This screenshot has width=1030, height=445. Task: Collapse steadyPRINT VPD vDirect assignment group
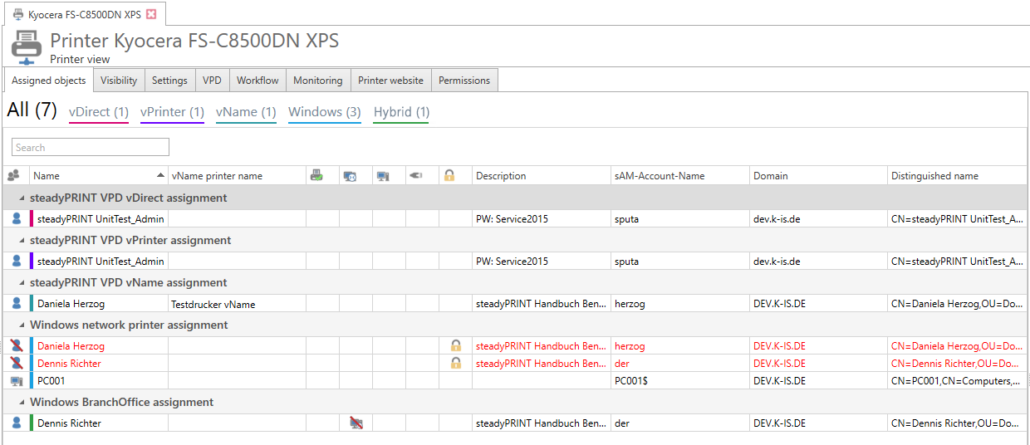(x=21, y=198)
